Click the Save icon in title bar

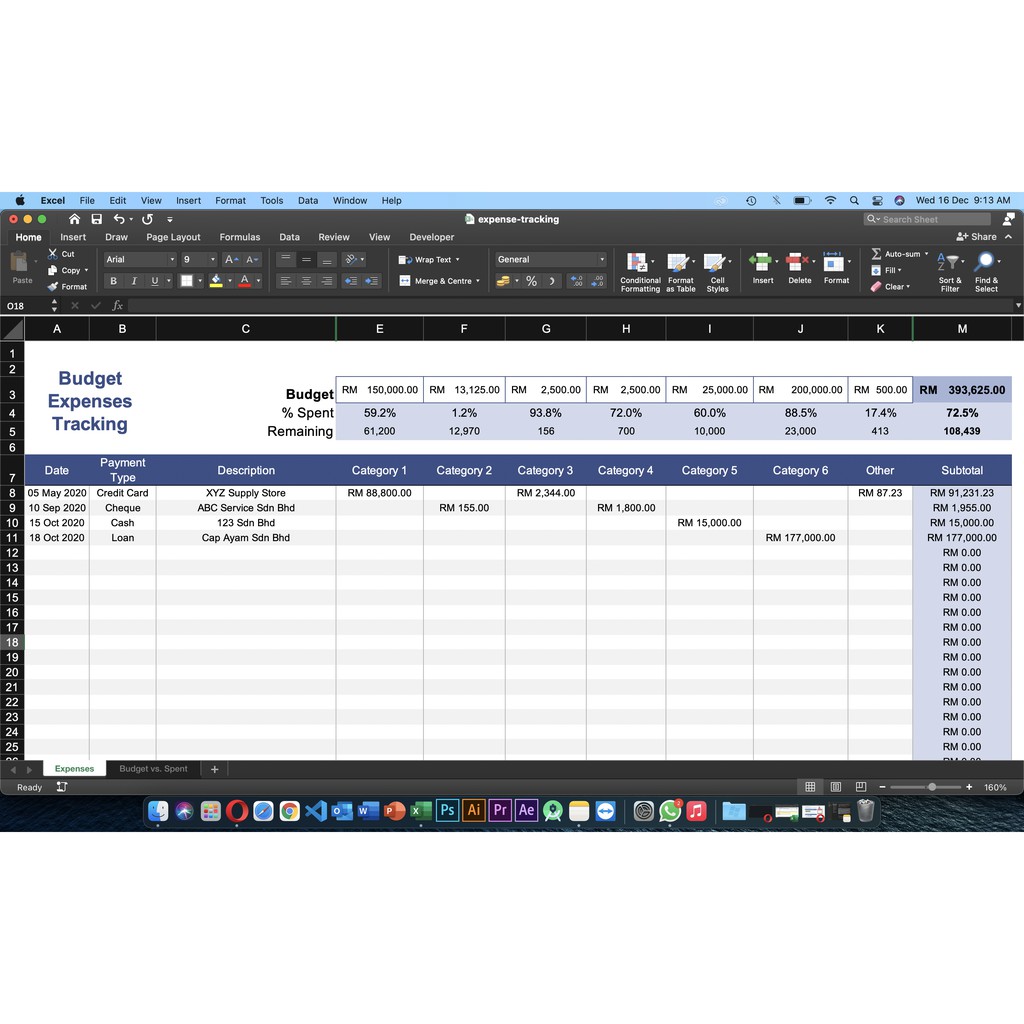pos(97,219)
